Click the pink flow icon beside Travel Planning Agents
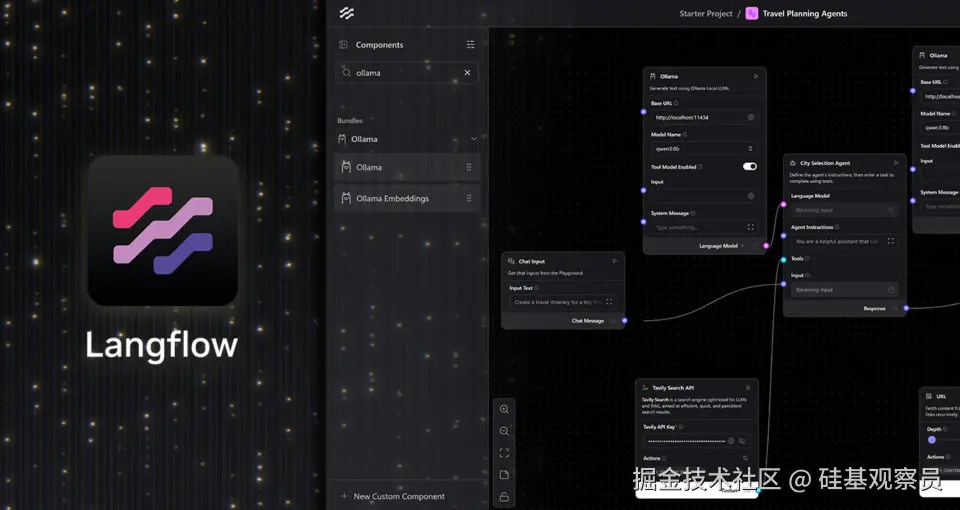This screenshot has width=960, height=510. pos(752,13)
